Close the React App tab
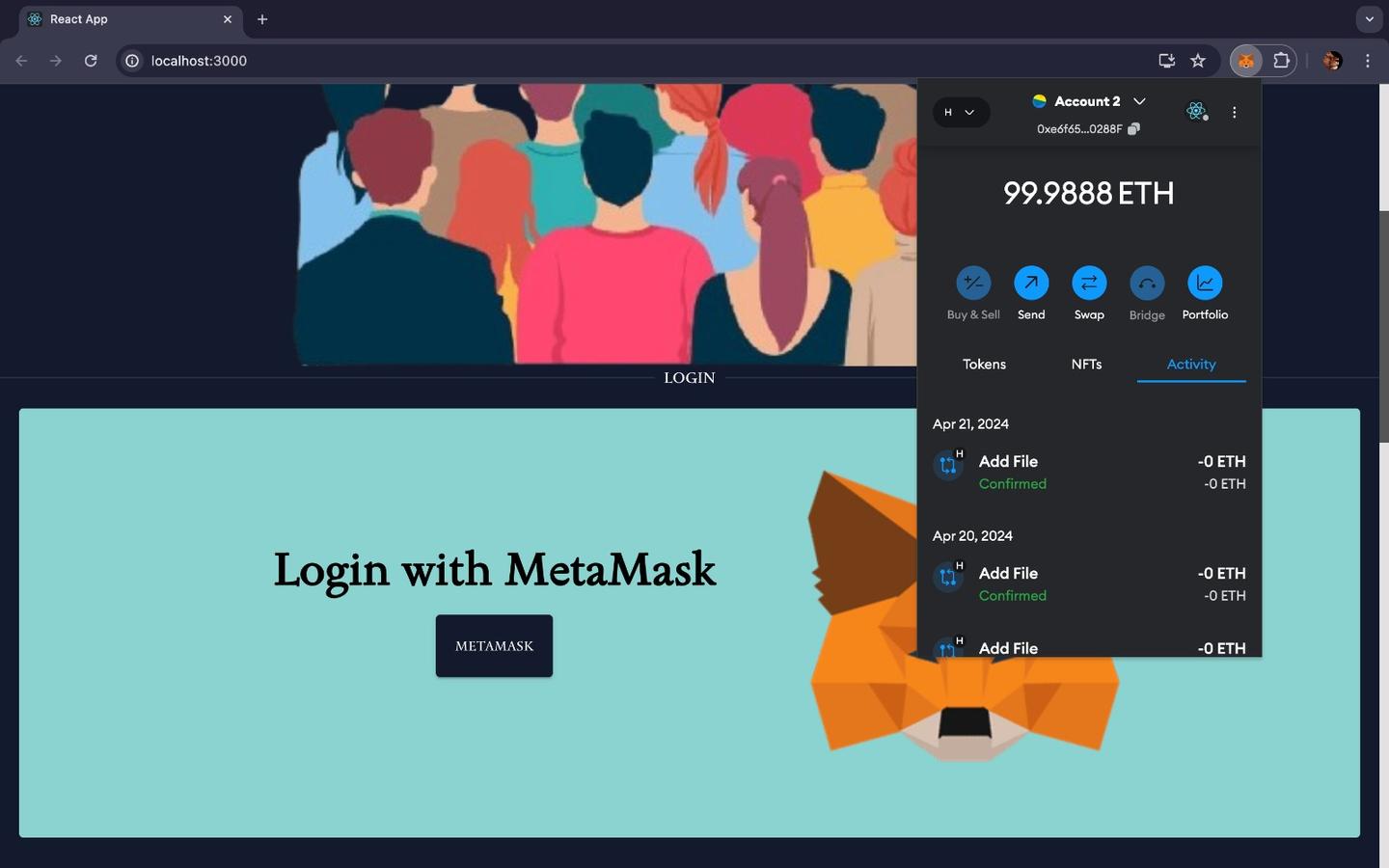The width and height of the screenshot is (1389, 868). (228, 19)
